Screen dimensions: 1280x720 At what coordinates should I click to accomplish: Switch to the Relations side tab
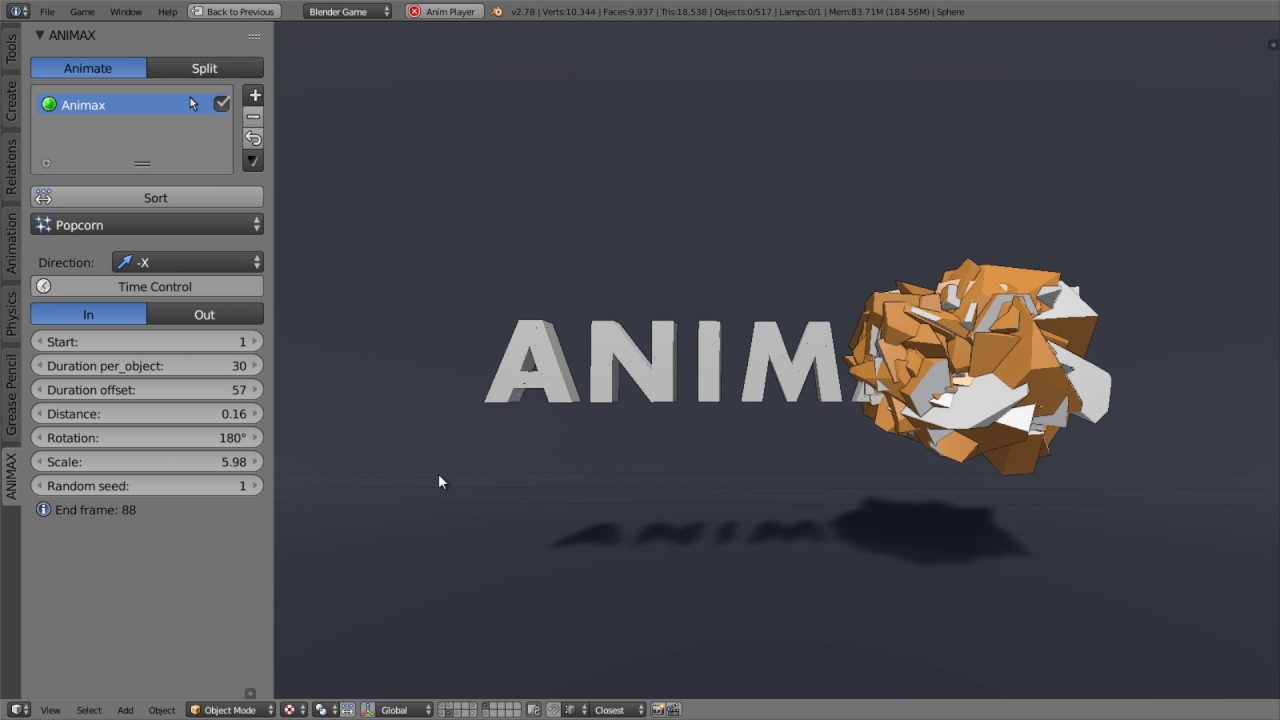[11, 166]
